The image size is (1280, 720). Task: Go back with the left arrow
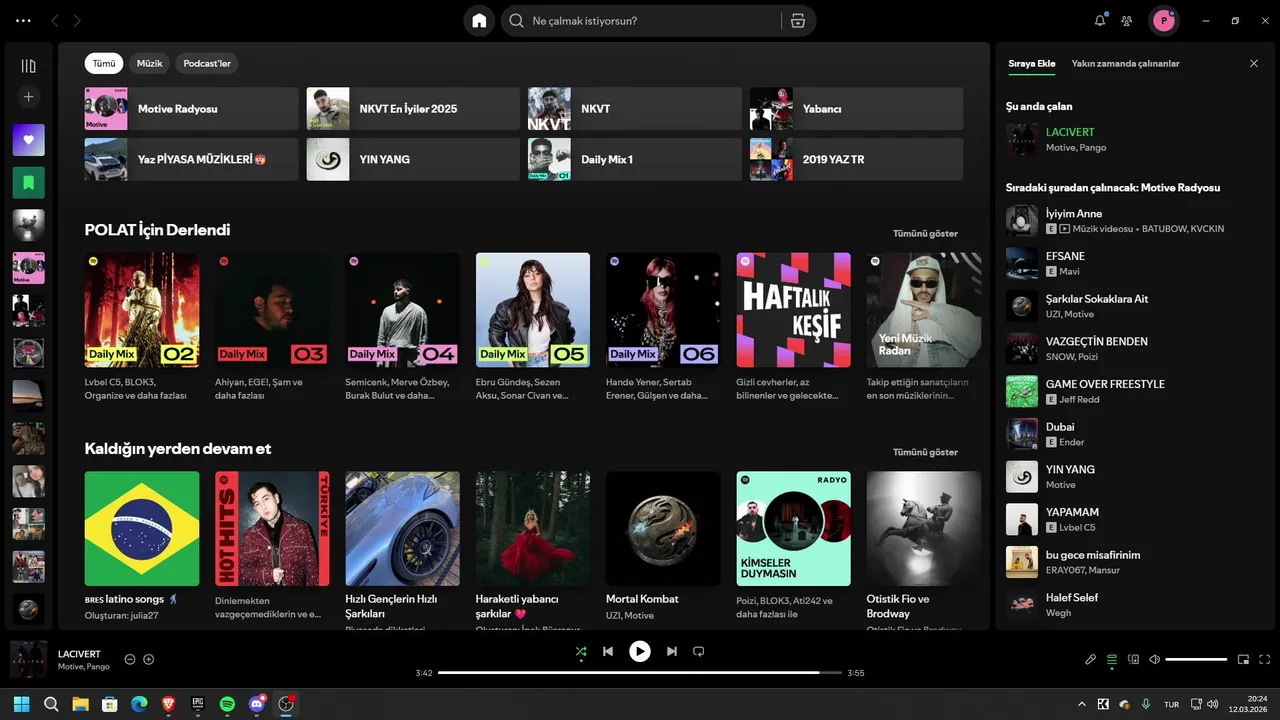pos(55,20)
